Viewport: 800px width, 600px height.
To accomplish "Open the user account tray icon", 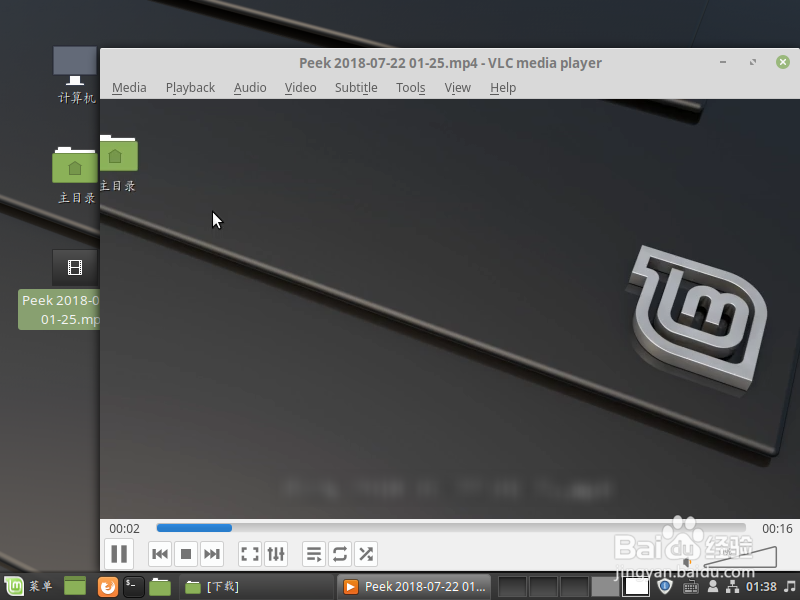I will (x=713, y=587).
